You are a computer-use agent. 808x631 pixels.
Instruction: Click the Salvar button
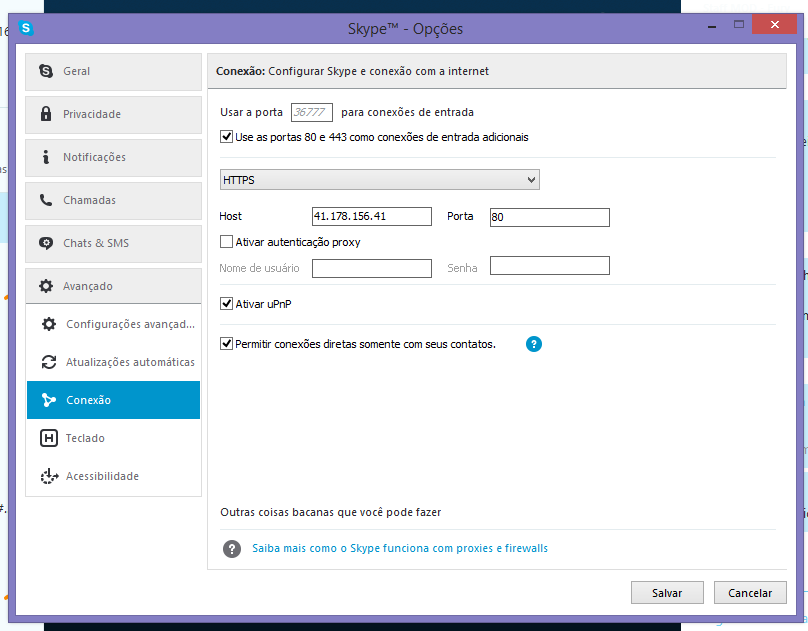(x=667, y=593)
